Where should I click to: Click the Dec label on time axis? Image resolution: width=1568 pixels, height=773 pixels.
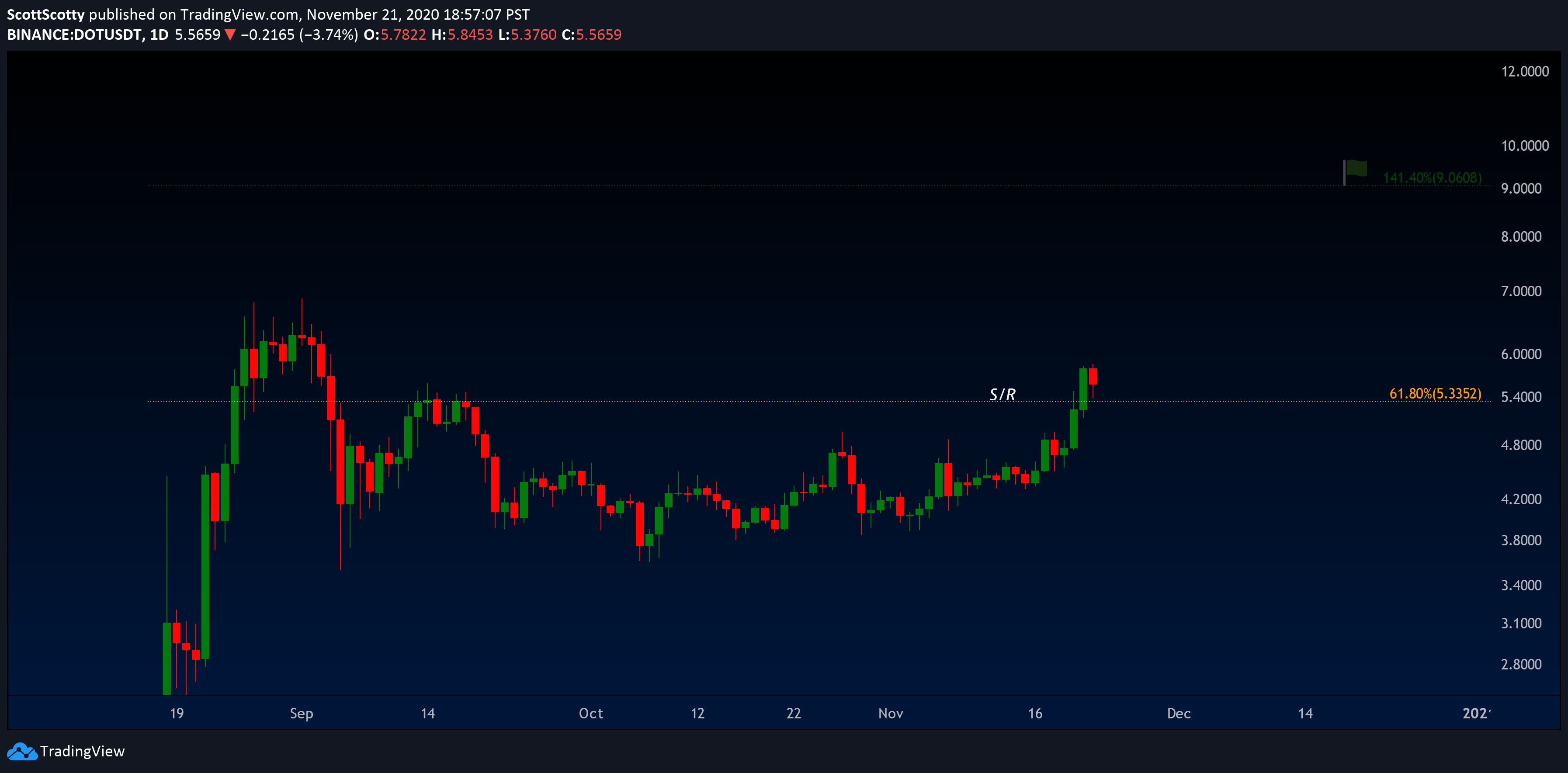click(x=1179, y=714)
